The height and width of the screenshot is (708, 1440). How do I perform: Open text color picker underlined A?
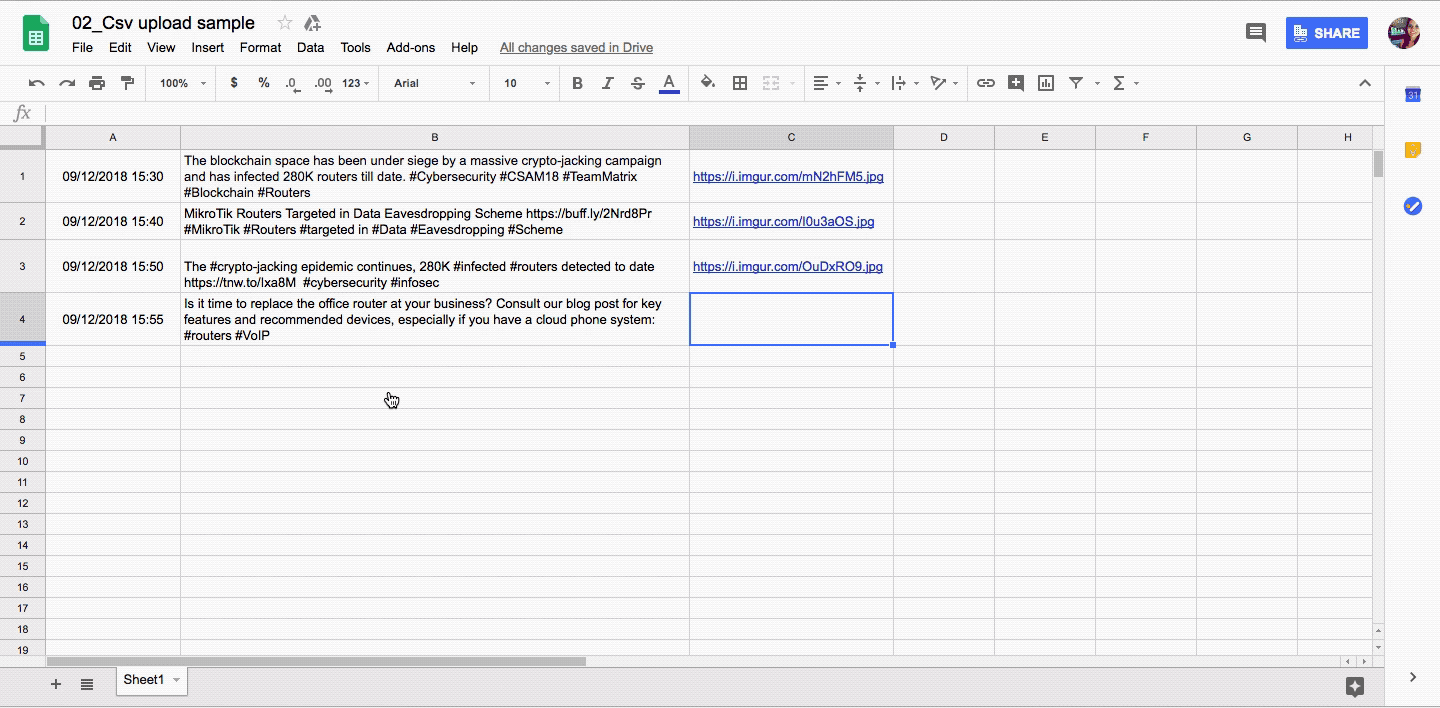coord(669,83)
